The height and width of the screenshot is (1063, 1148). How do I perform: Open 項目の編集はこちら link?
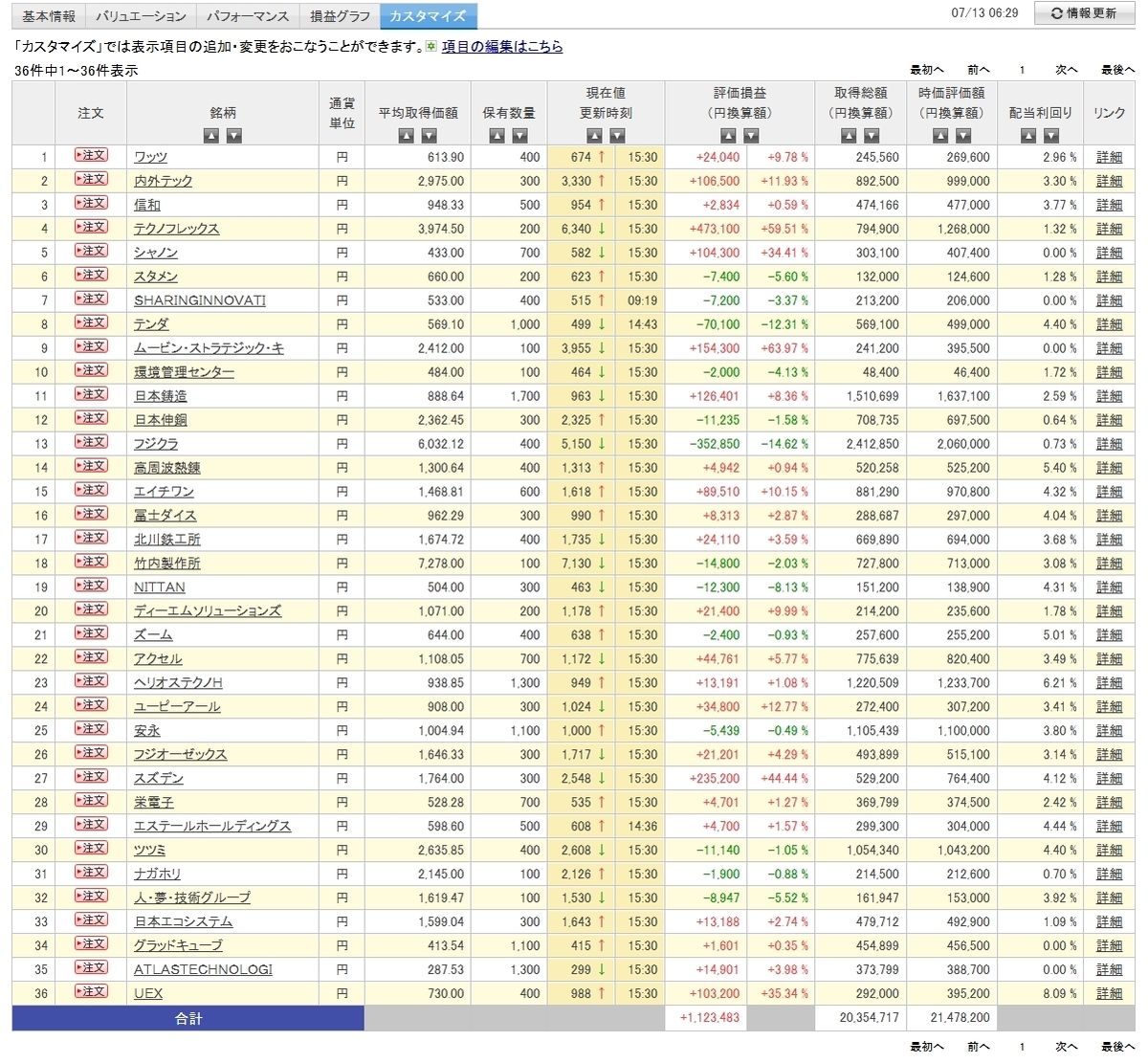[502, 46]
